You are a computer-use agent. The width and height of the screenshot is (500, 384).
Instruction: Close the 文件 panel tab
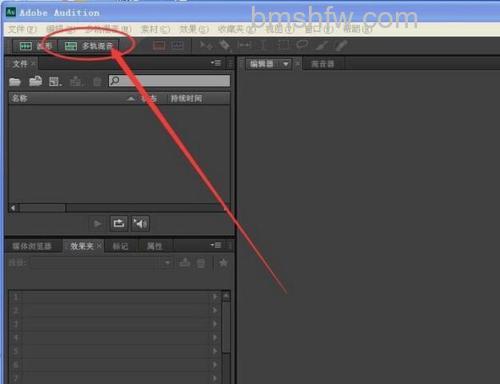point(33,63)
